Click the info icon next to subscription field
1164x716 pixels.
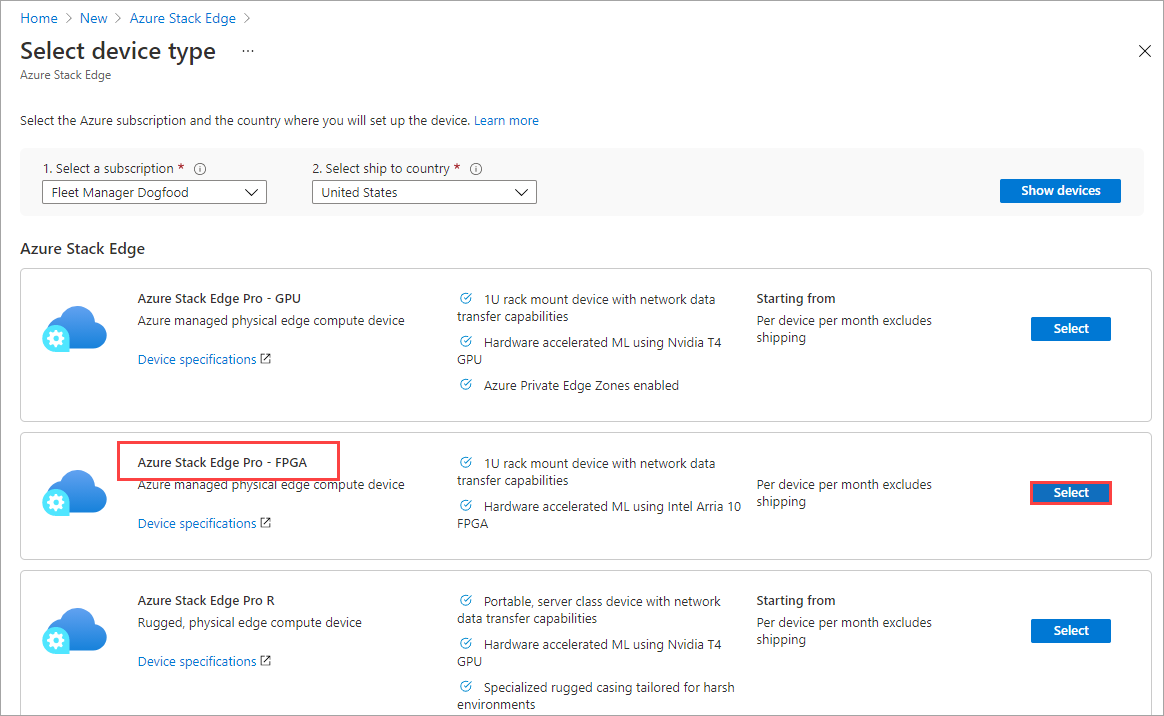tap(201, 168)
